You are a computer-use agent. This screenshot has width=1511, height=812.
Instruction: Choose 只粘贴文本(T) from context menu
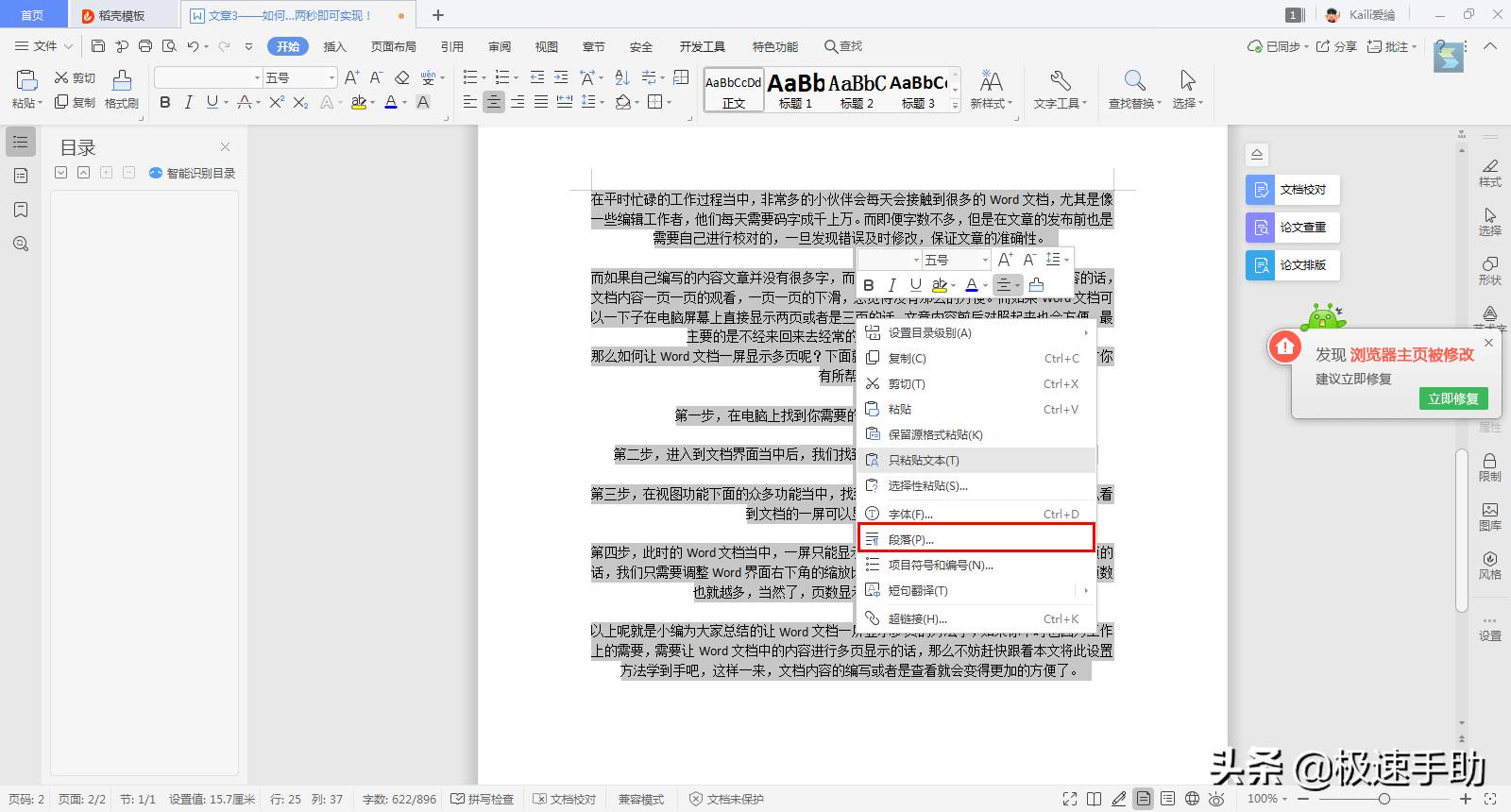tap(976, 460)
